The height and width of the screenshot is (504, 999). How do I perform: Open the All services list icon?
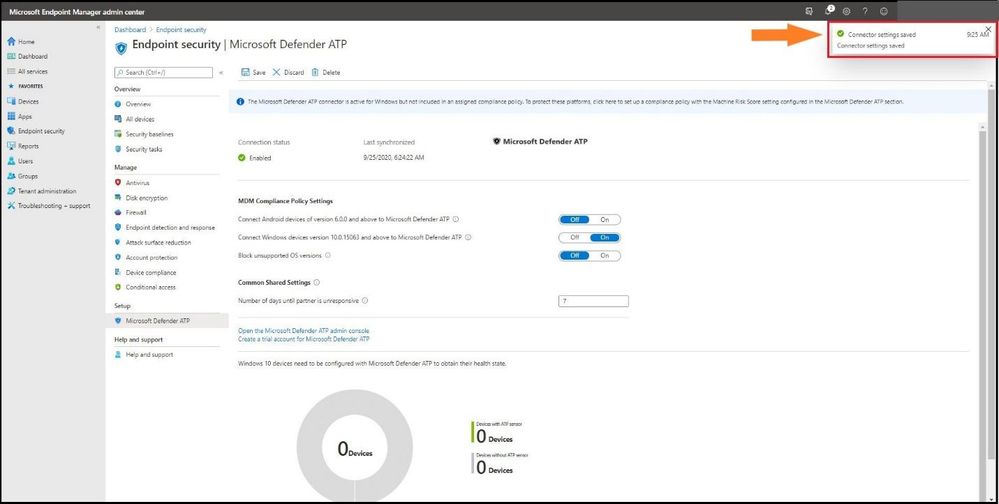11,71
